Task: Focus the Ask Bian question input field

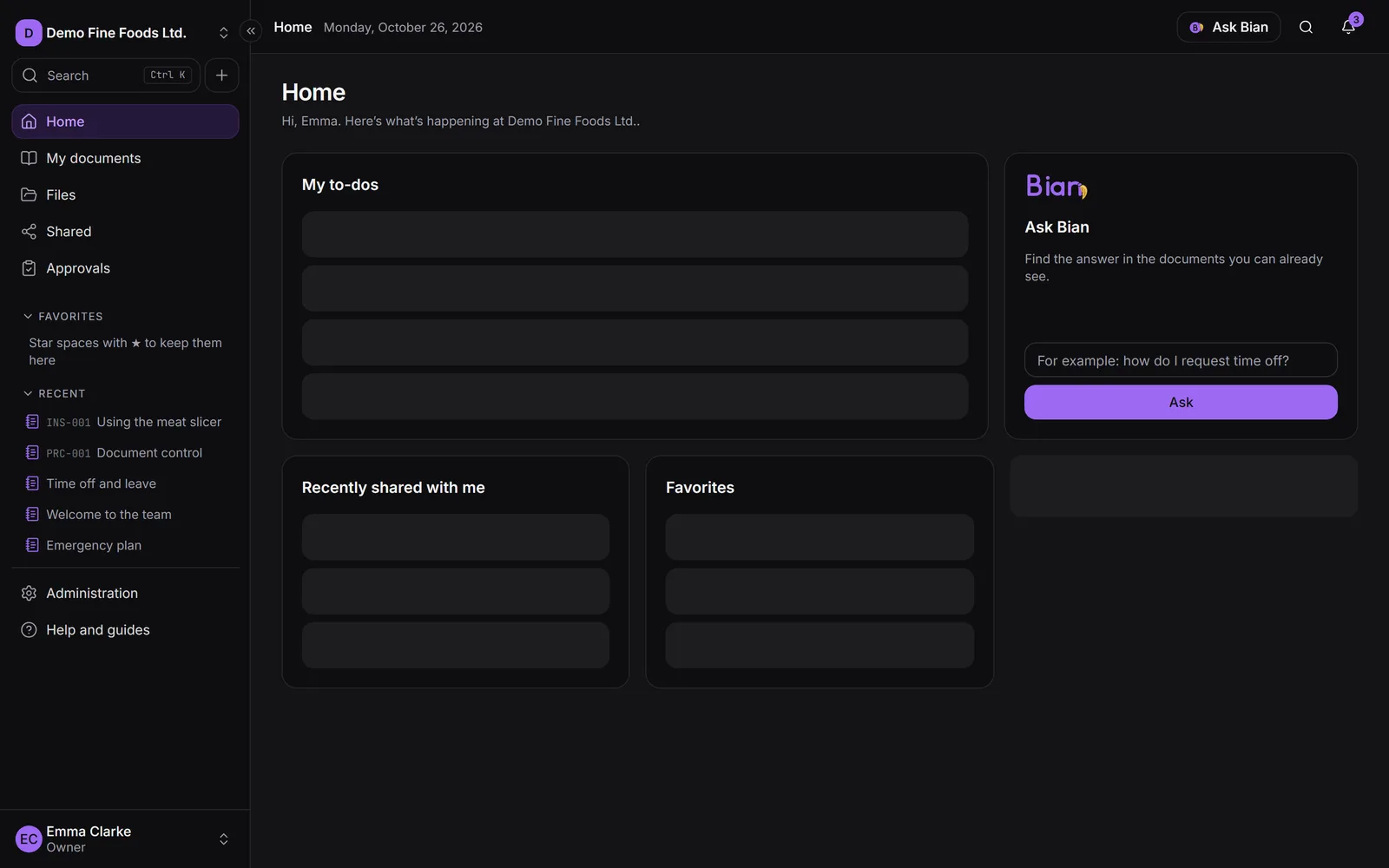Action: pos(1181,360)
